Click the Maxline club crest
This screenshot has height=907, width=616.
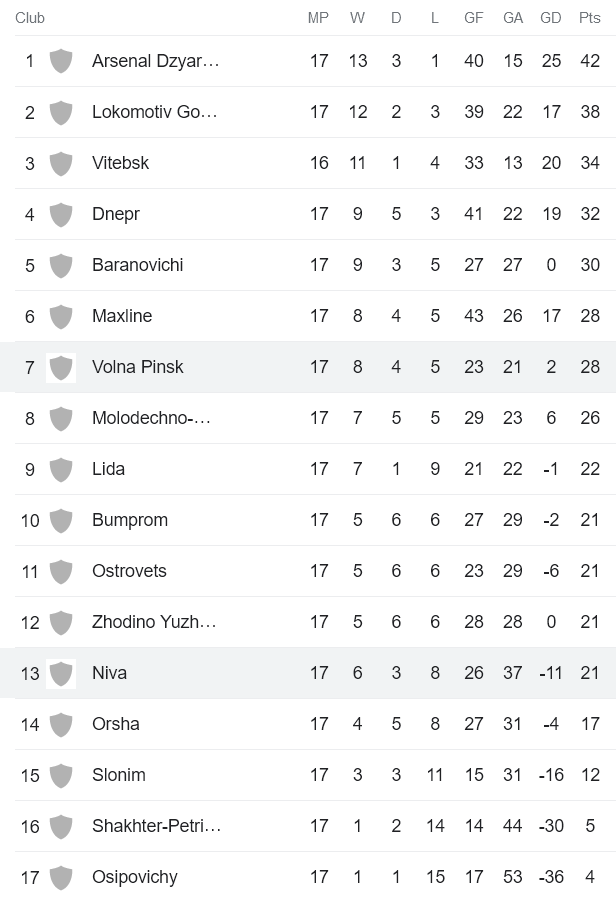60,316
